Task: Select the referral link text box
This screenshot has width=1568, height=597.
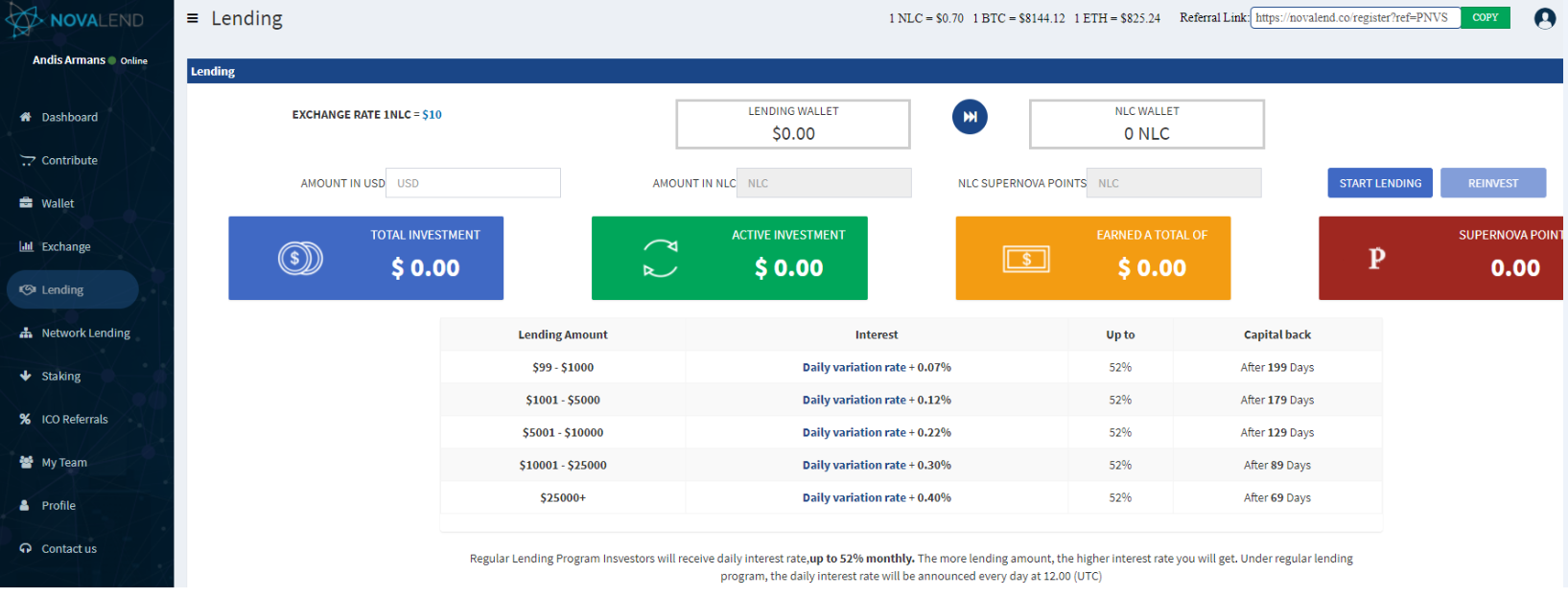Action: click(1355, 17)
